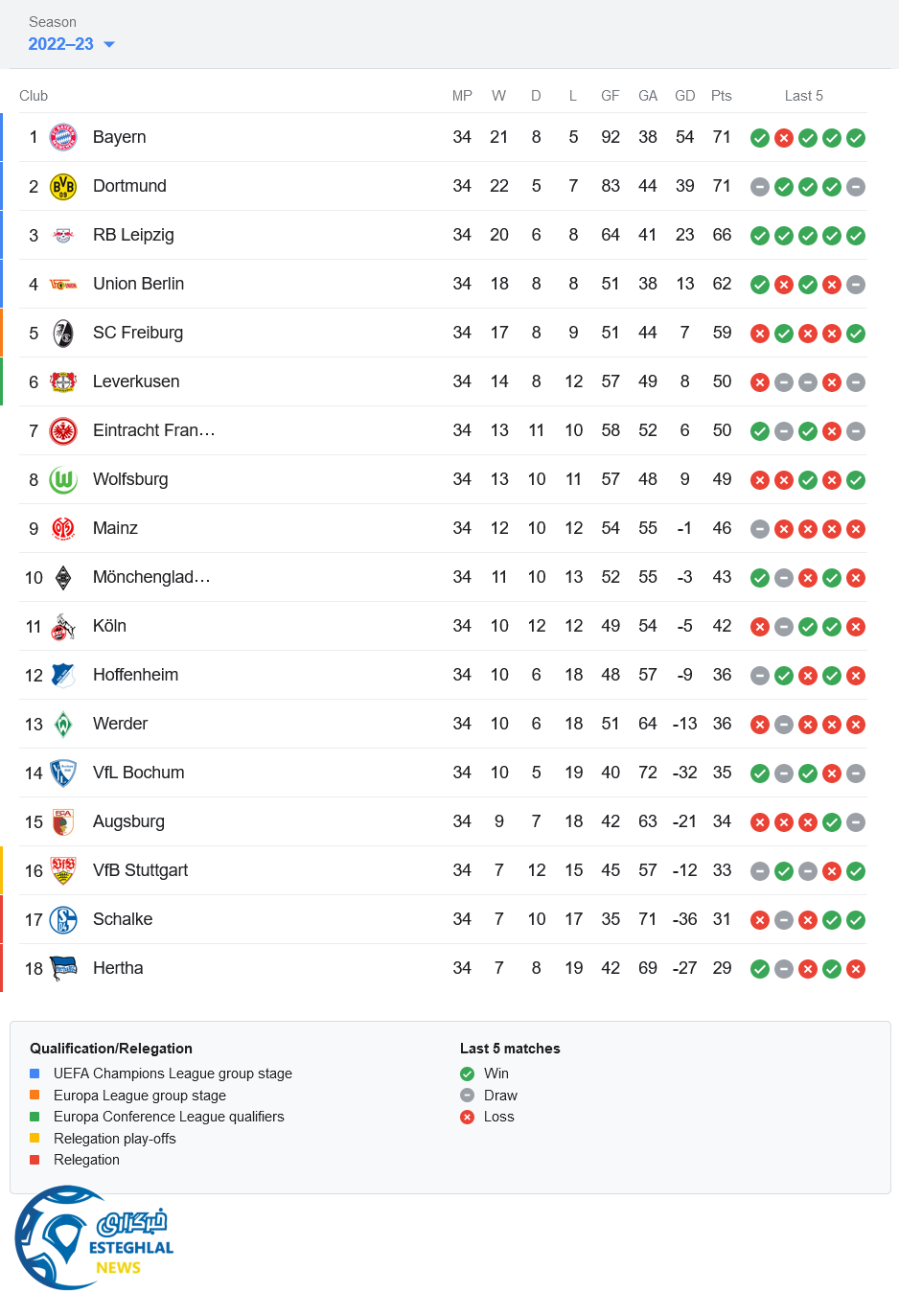Click the blue Champions League legend swatch

point(35,1074)
